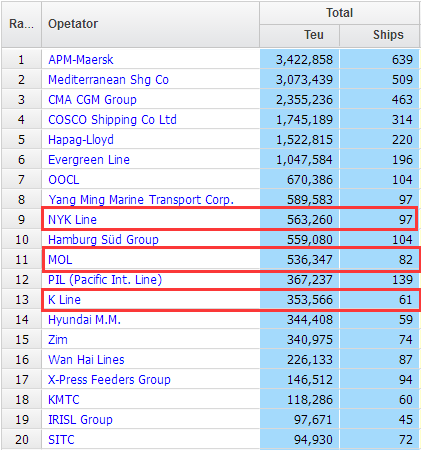The height and width of the screenshot is (450, 421).
Task: Open the Hyundai M.M. link
Action: tap(84, 320)
